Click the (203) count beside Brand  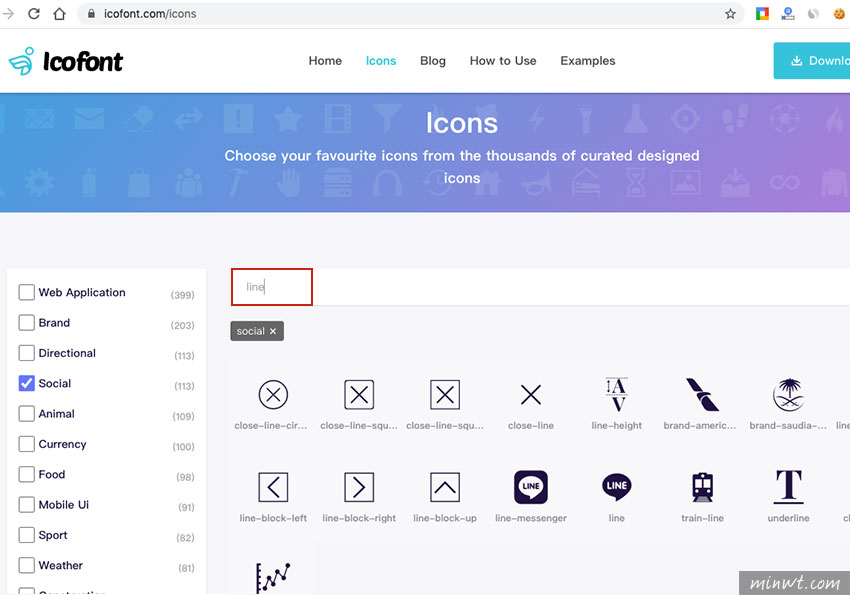[182, 325]
